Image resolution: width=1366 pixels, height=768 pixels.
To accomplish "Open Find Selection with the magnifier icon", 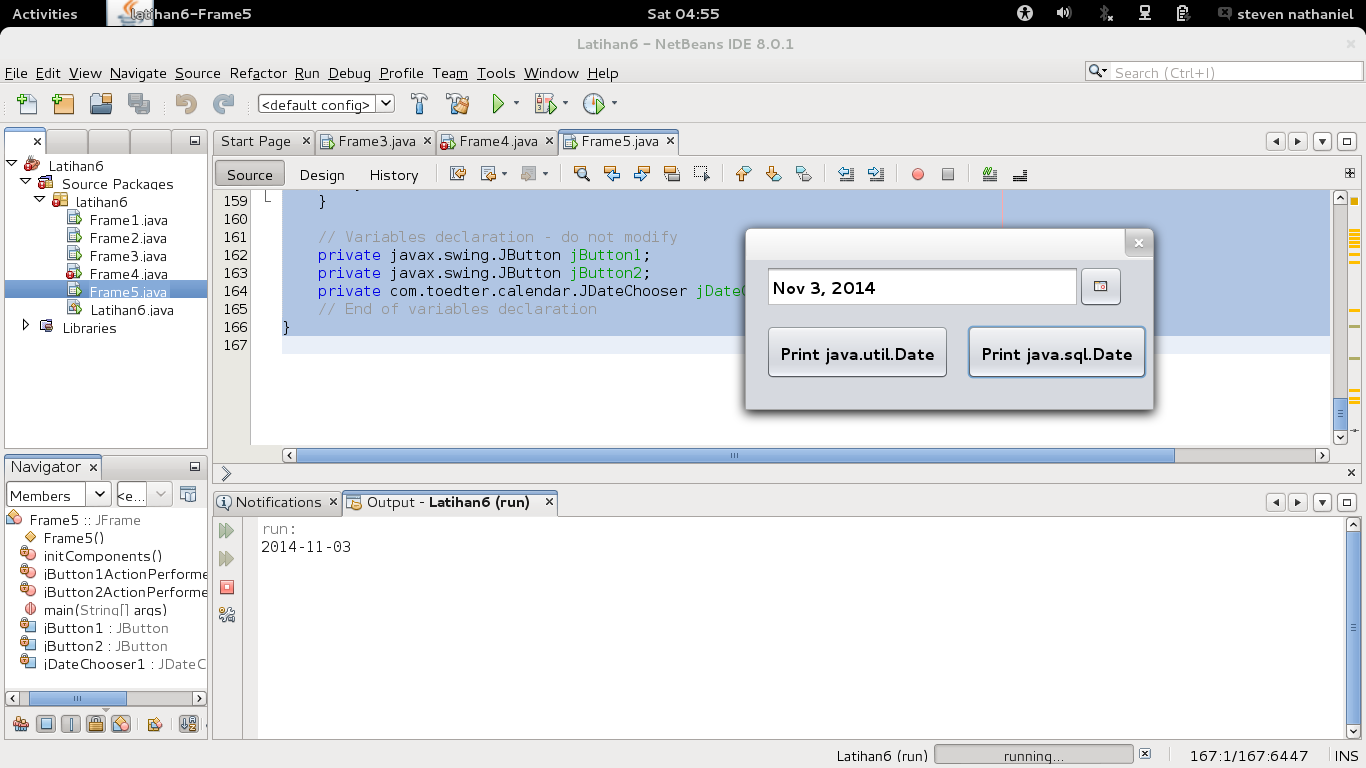I will click(x=581, y=174).
